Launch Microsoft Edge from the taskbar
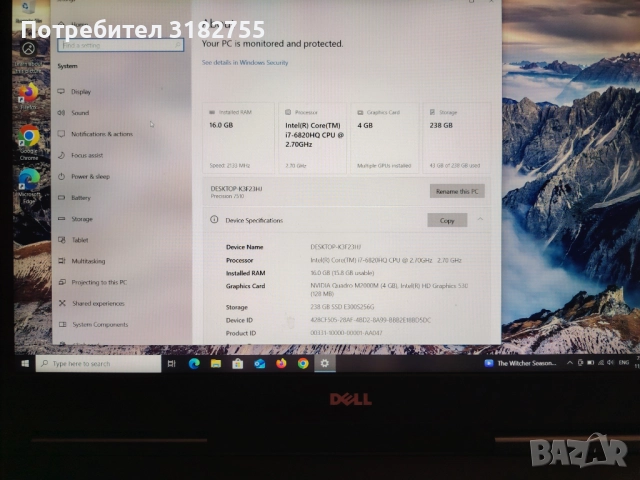 pyautogui.click(x=194, y=363)
